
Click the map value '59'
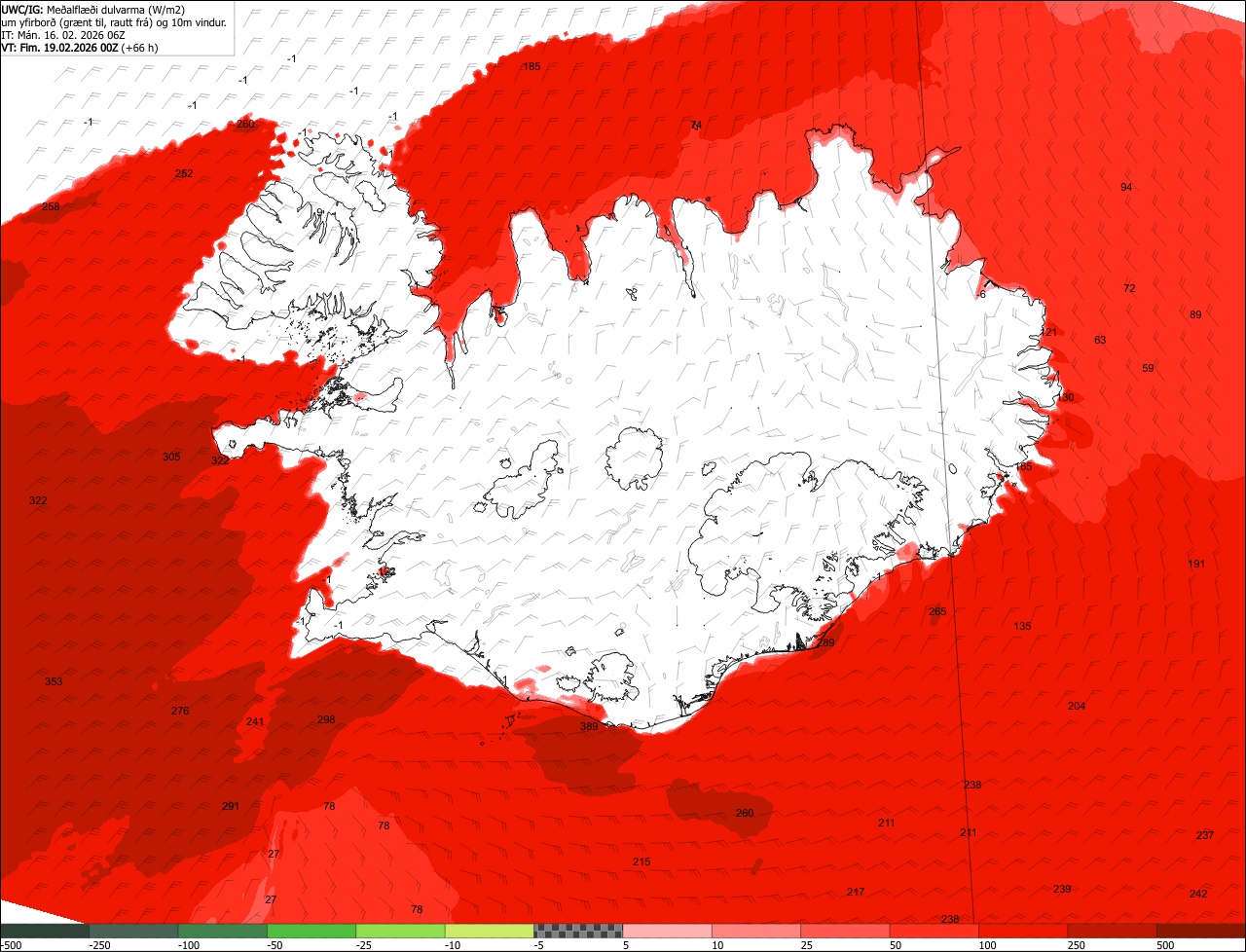(x=1148, y=368)
